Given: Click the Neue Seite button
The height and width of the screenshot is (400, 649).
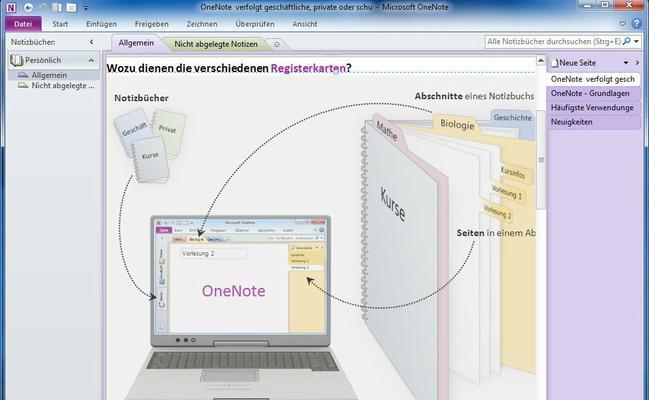Looking at the screenshot, I should tap(574, 63).
